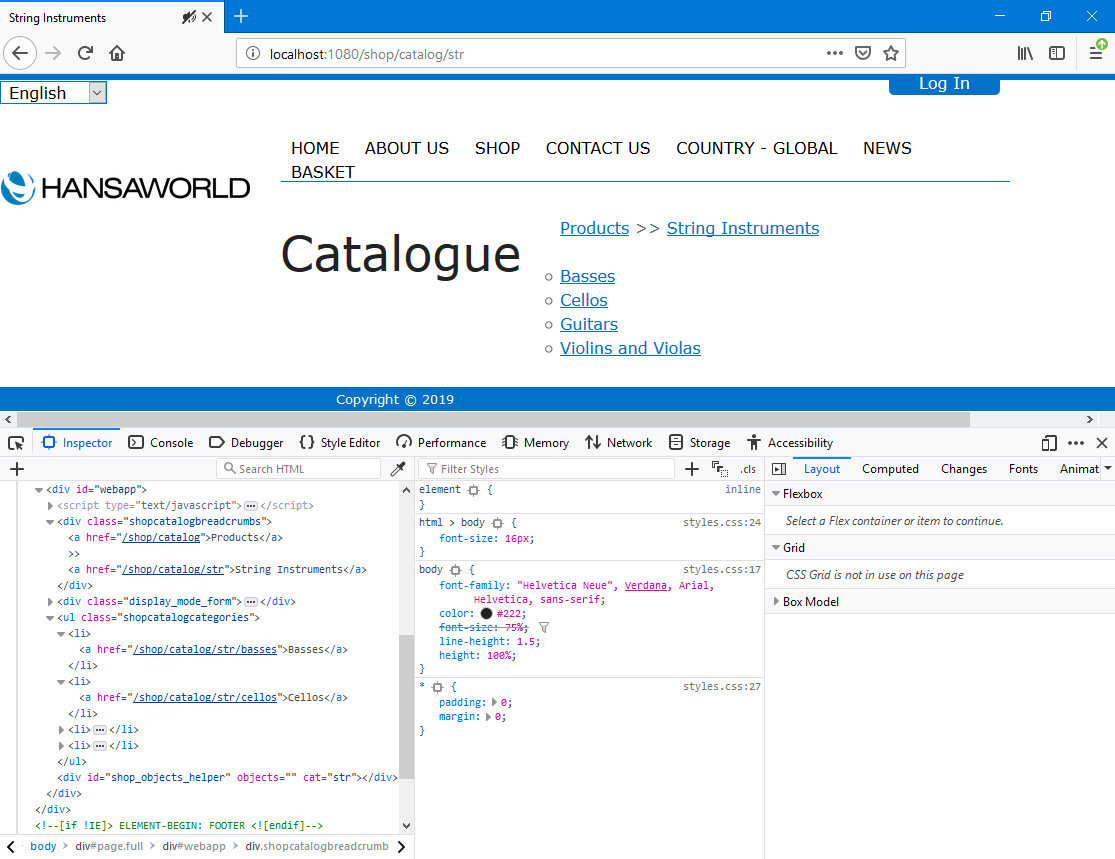This screenshot has width=1115, height=859.
Task: Expand the margin shorthand property arrow
Action: tap(488, 717)
